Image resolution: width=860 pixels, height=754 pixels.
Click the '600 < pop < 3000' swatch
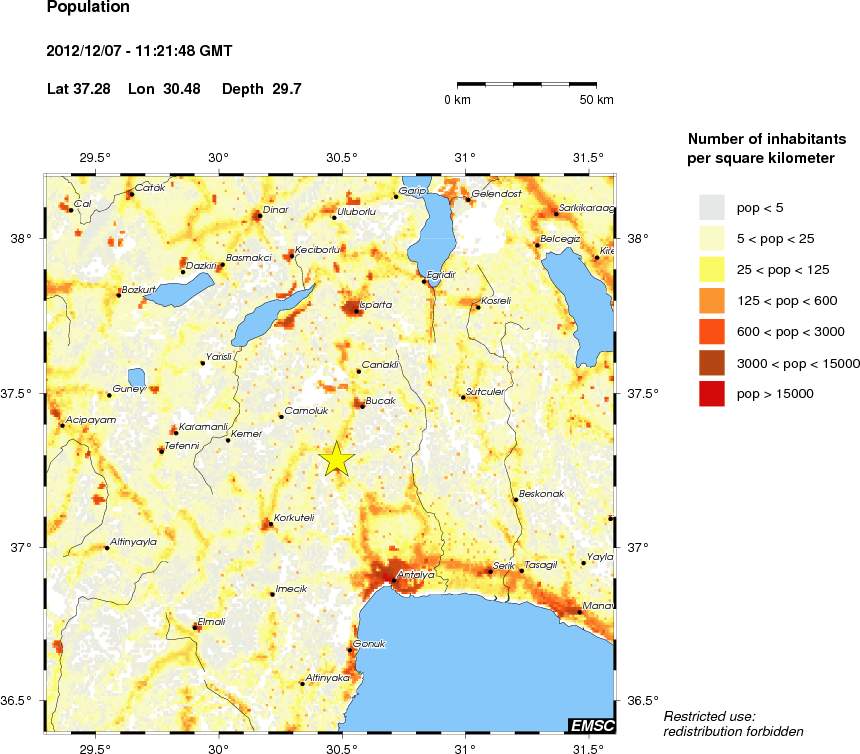coord(711,331)
